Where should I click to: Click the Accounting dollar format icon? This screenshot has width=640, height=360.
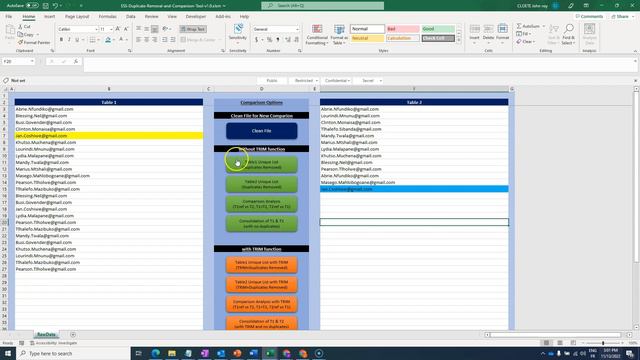point(256,40)
